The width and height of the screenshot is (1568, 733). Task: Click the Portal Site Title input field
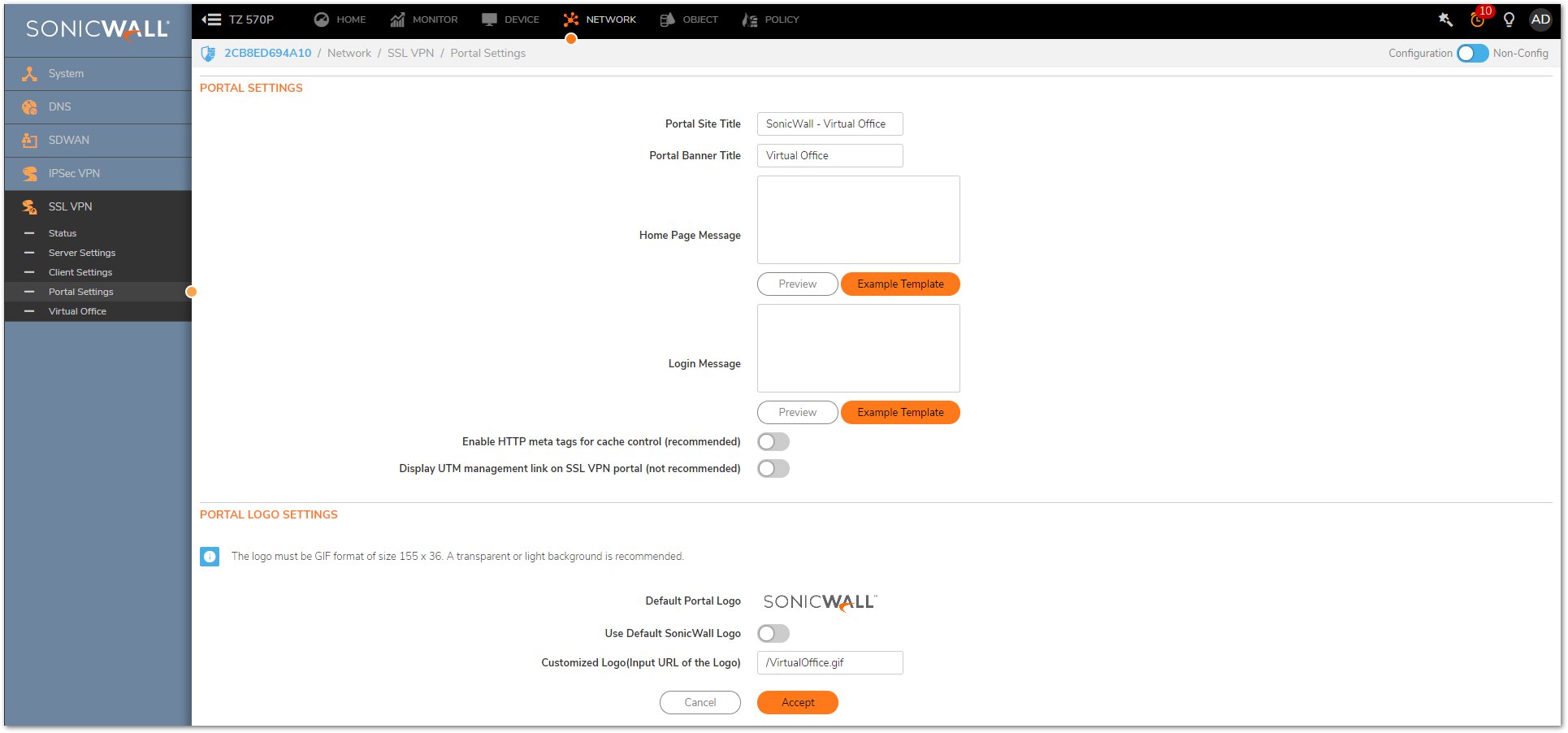pos(829,124)
